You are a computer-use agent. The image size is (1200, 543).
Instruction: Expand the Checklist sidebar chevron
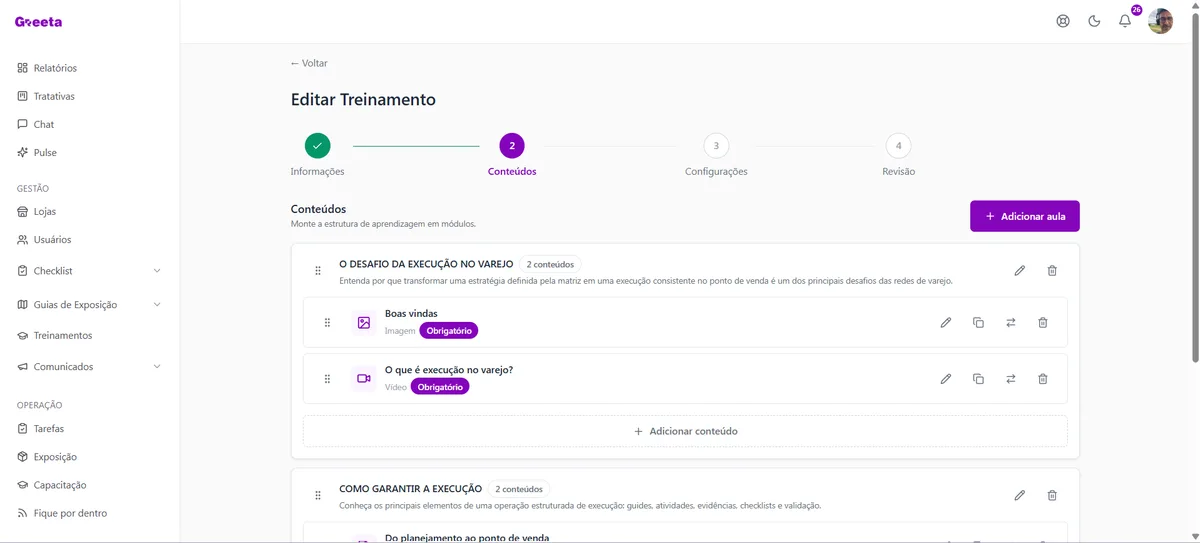[157, 271]
